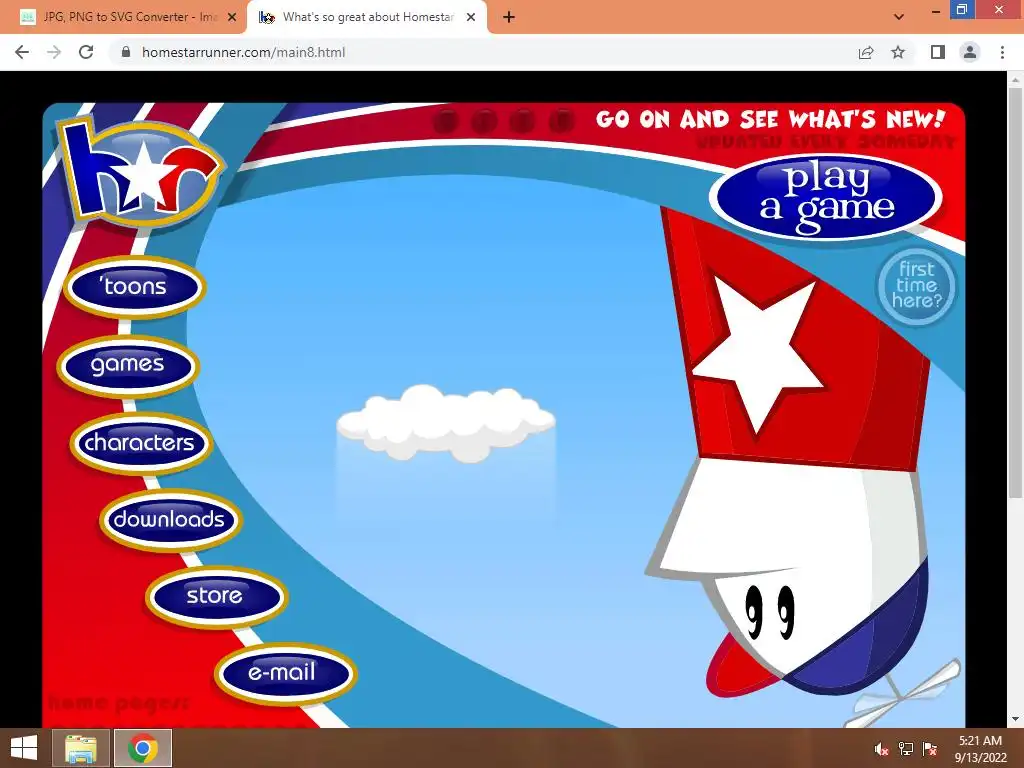Image resolution: width=1024 pixels, height=768 pixels.
Task: Open the network tray icon
Action: [906, 749]
